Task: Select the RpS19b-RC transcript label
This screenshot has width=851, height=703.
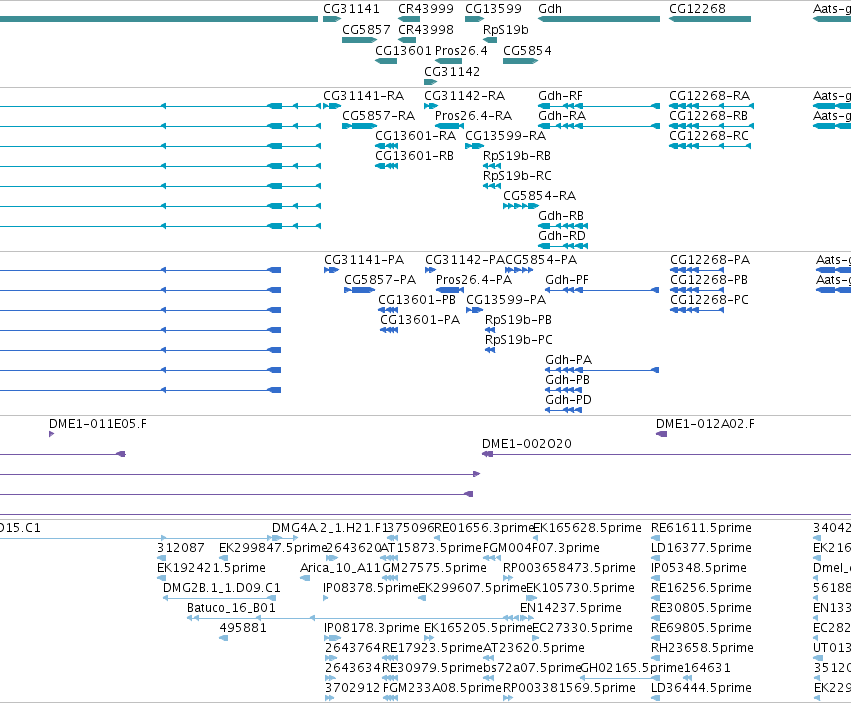Action: coord(517,176)
